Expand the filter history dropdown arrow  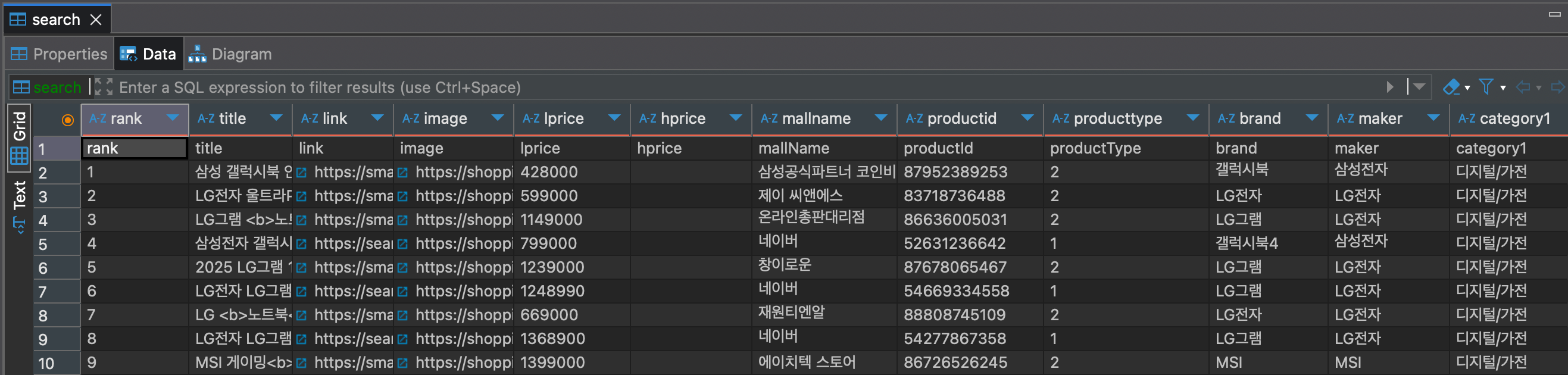point(1420,87)
